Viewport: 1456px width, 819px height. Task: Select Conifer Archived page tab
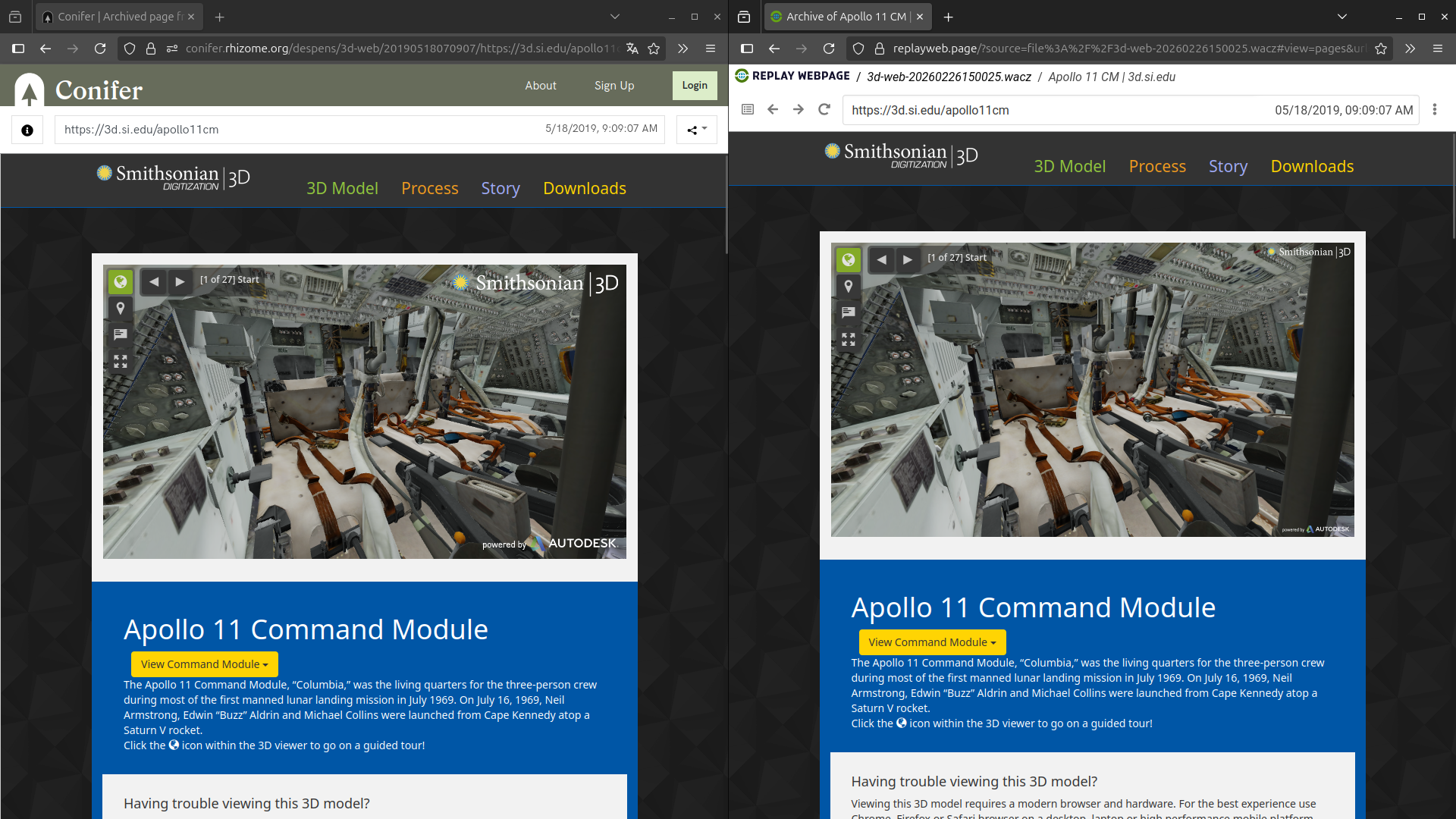(120, 17)
